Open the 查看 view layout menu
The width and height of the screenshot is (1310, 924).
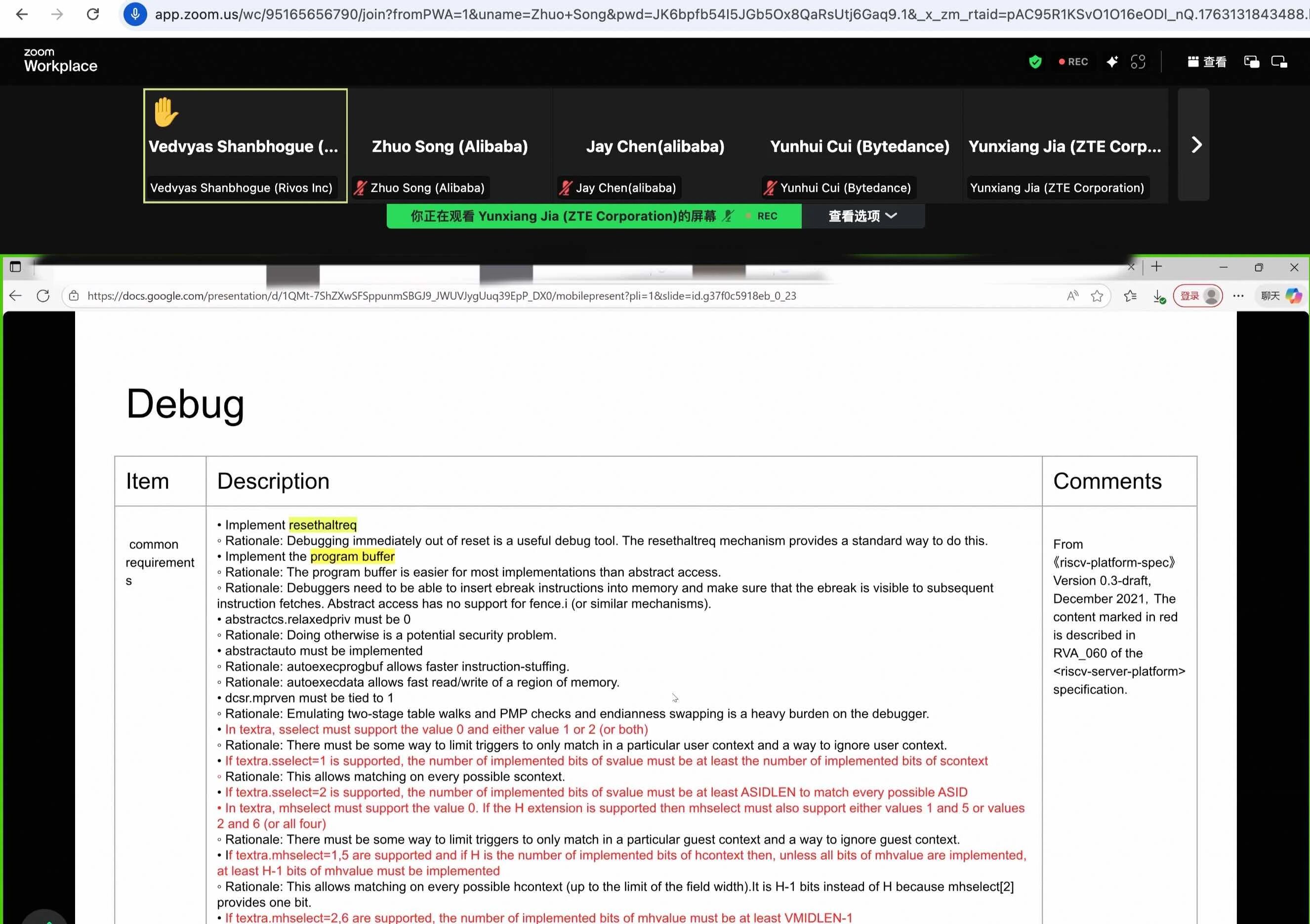tap(1207, 62)
